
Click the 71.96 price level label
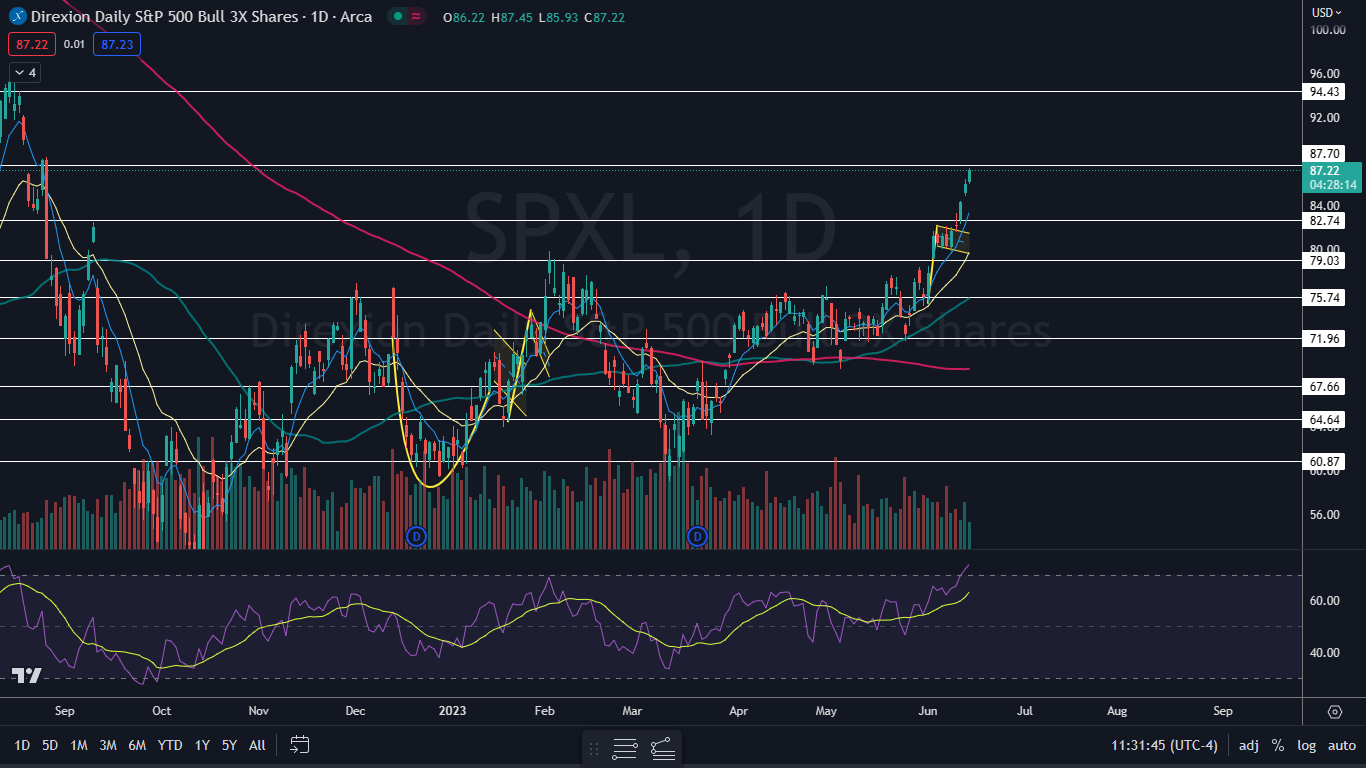[x=1325, y=339]
